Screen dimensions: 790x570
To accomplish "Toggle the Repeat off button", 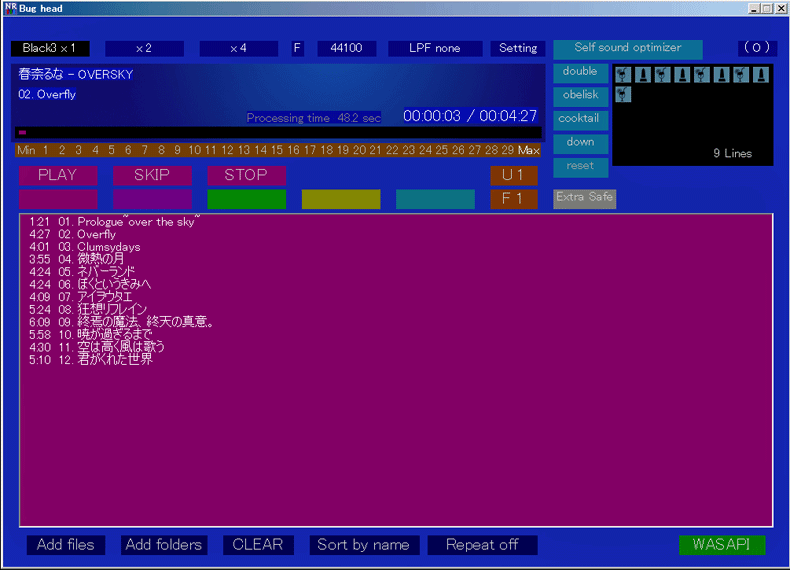I will (x=482, y=545).
